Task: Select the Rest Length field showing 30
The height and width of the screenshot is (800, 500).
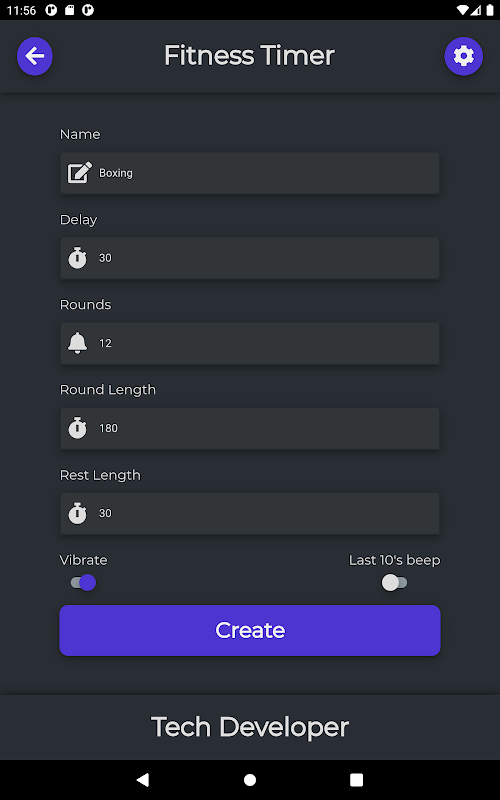Action: click(x=250, y=513)
